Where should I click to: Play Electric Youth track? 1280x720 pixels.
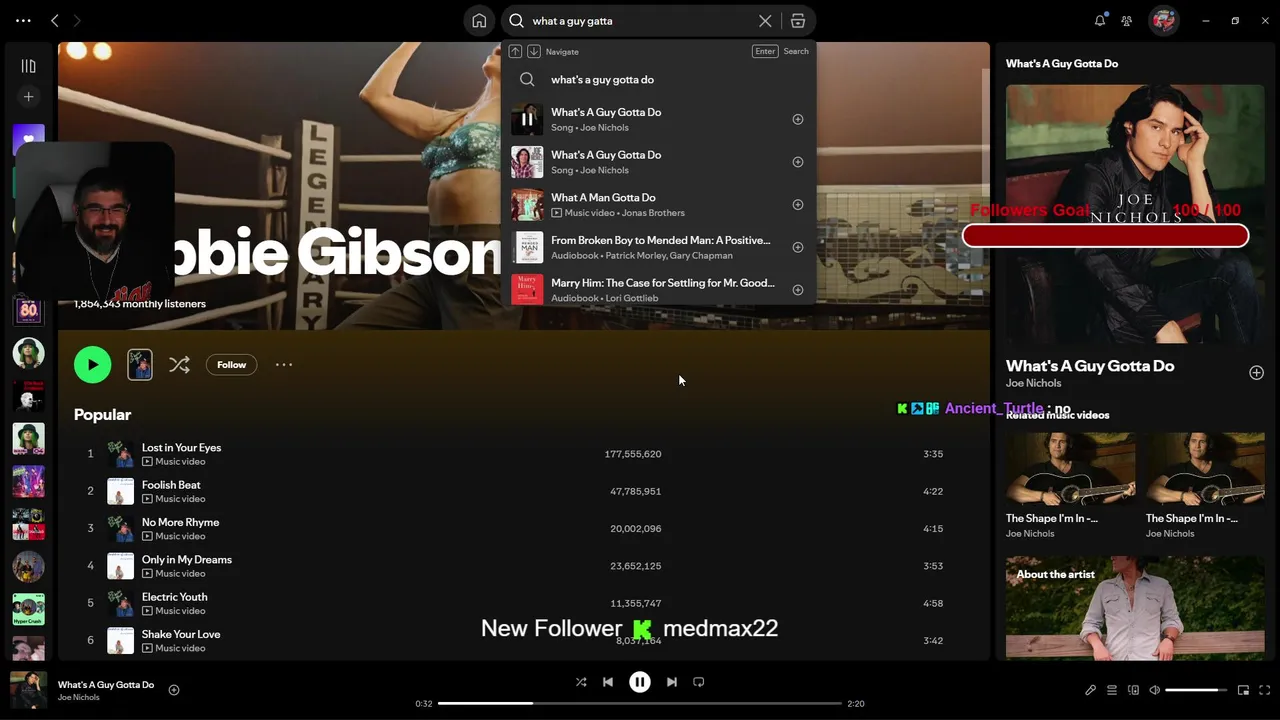point(90,603)
